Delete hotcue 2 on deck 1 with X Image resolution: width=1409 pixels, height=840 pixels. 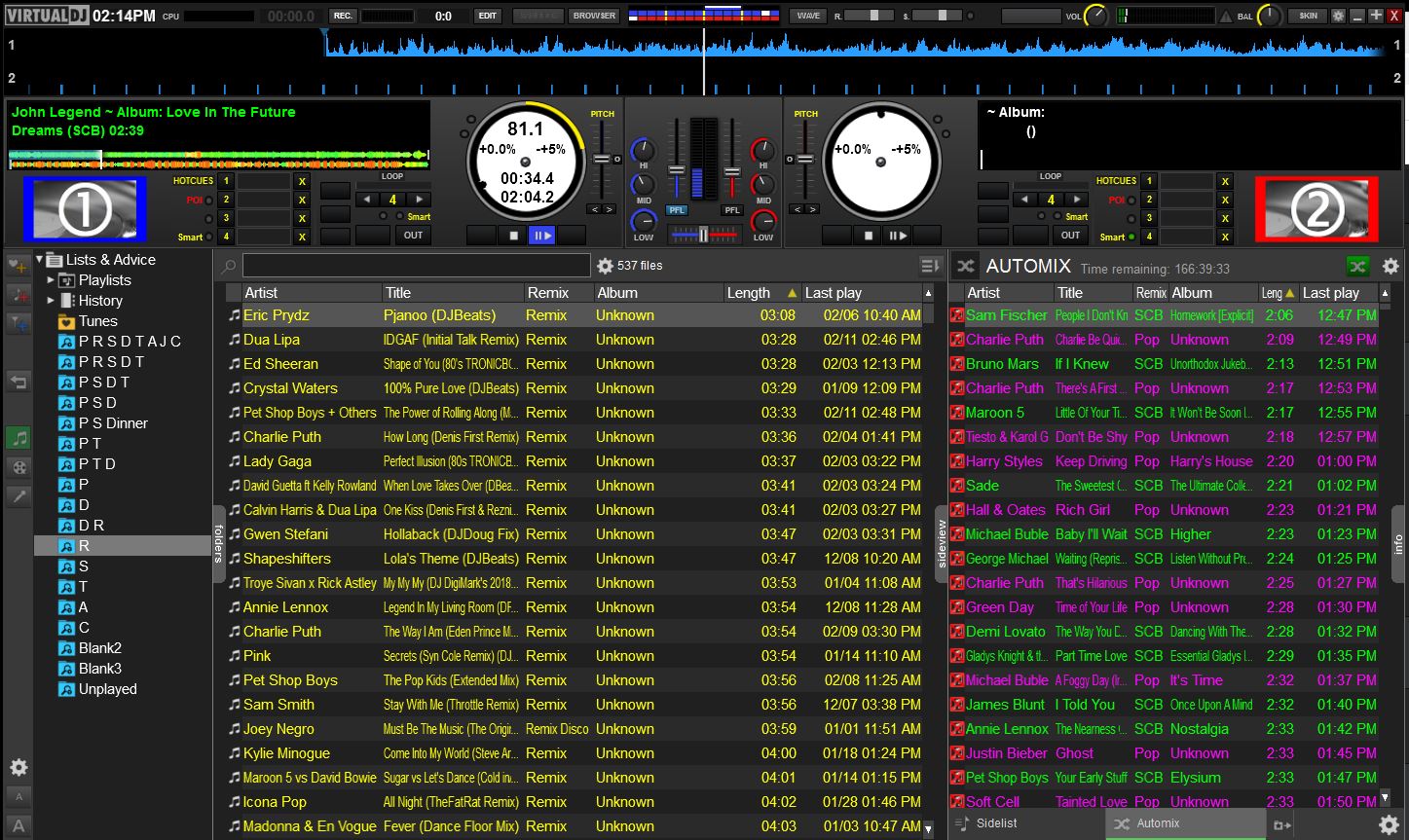coord(302,200)
